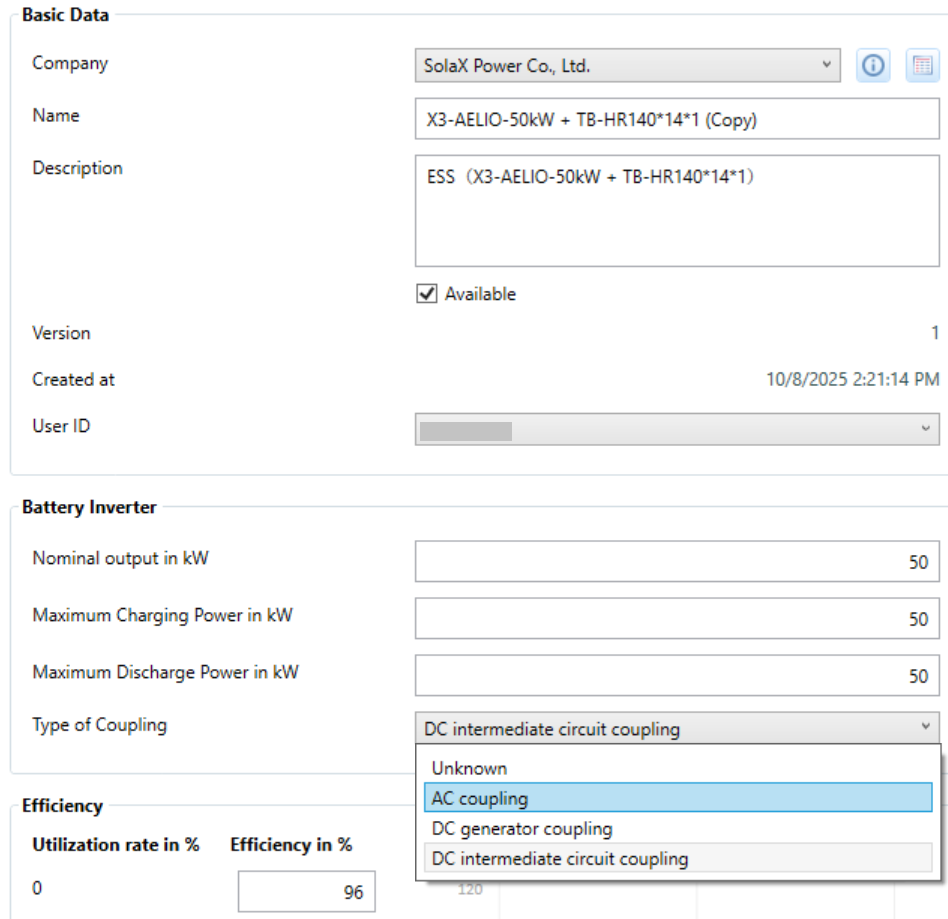Click the utilization rate value 0
This screenshot has width=948, height=919.
pyautogui.click(x=38, y=888)
